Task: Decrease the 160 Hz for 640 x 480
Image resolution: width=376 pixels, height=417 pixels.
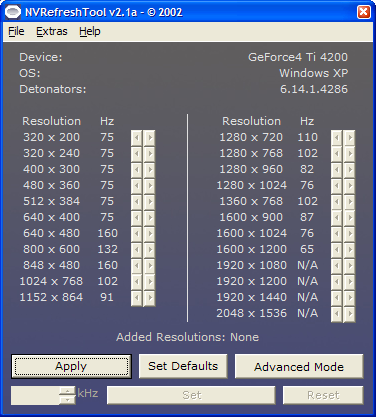Action: tap(137, 234)
